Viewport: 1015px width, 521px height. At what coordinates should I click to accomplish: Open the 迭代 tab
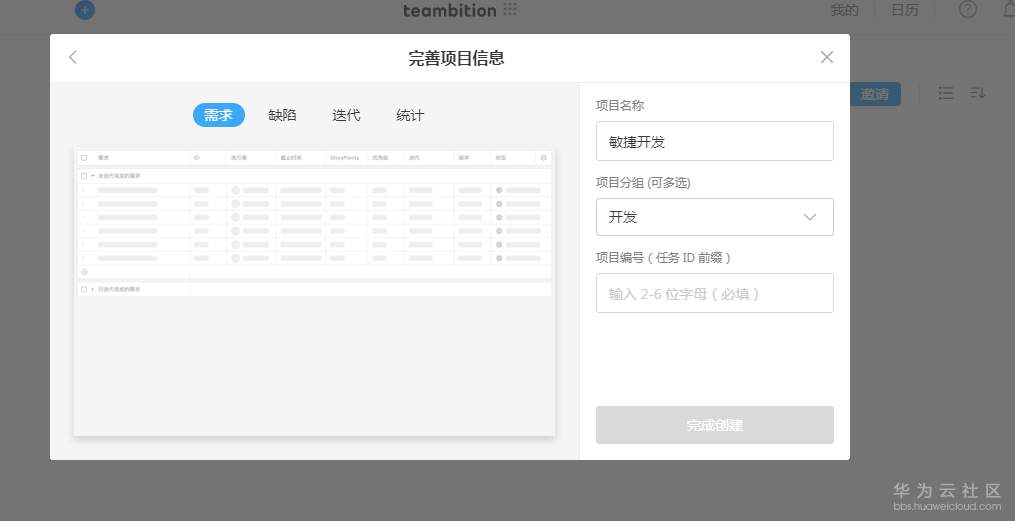tap(346, 115)
